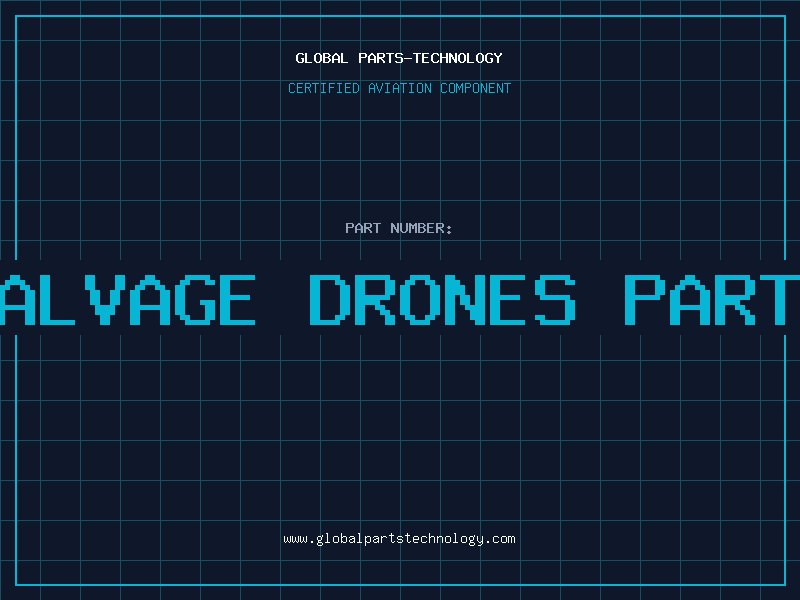
Task: Select the CERTIFIED AVIATION COMPONENT subtitle
Action: pyautogui.click(x=399, y=88)
